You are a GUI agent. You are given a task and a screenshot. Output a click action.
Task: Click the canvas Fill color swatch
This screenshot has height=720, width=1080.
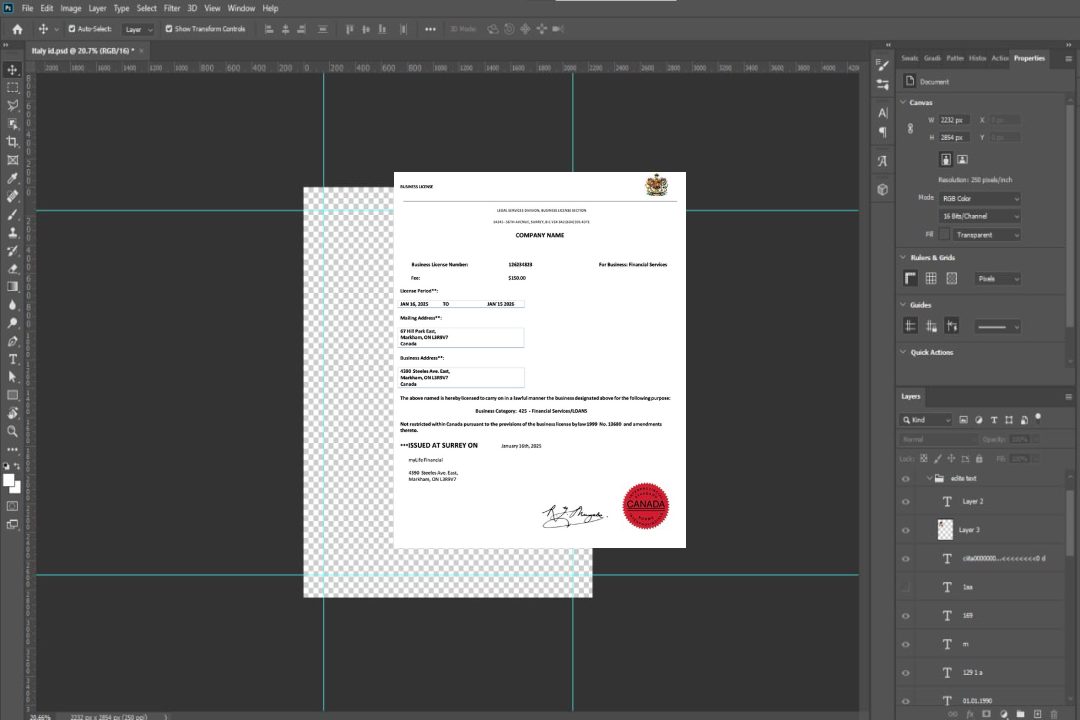coord(944,235)
